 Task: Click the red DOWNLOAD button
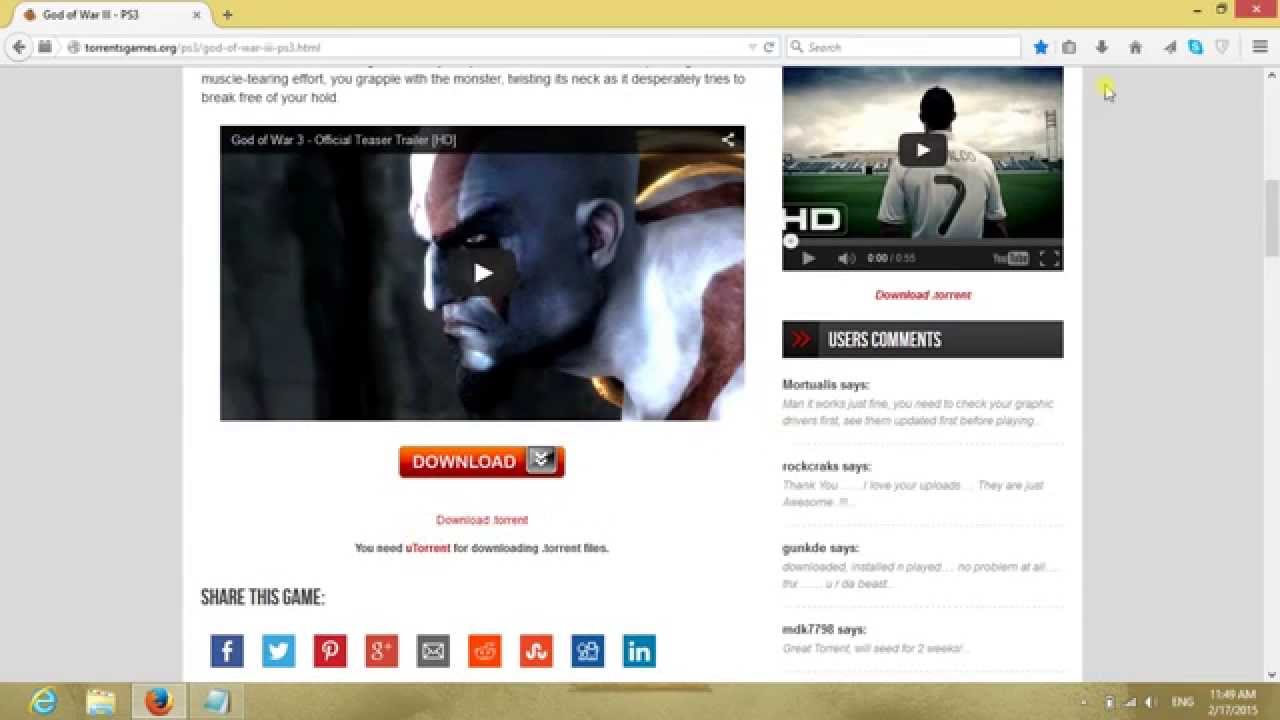(x=482, y=461)
